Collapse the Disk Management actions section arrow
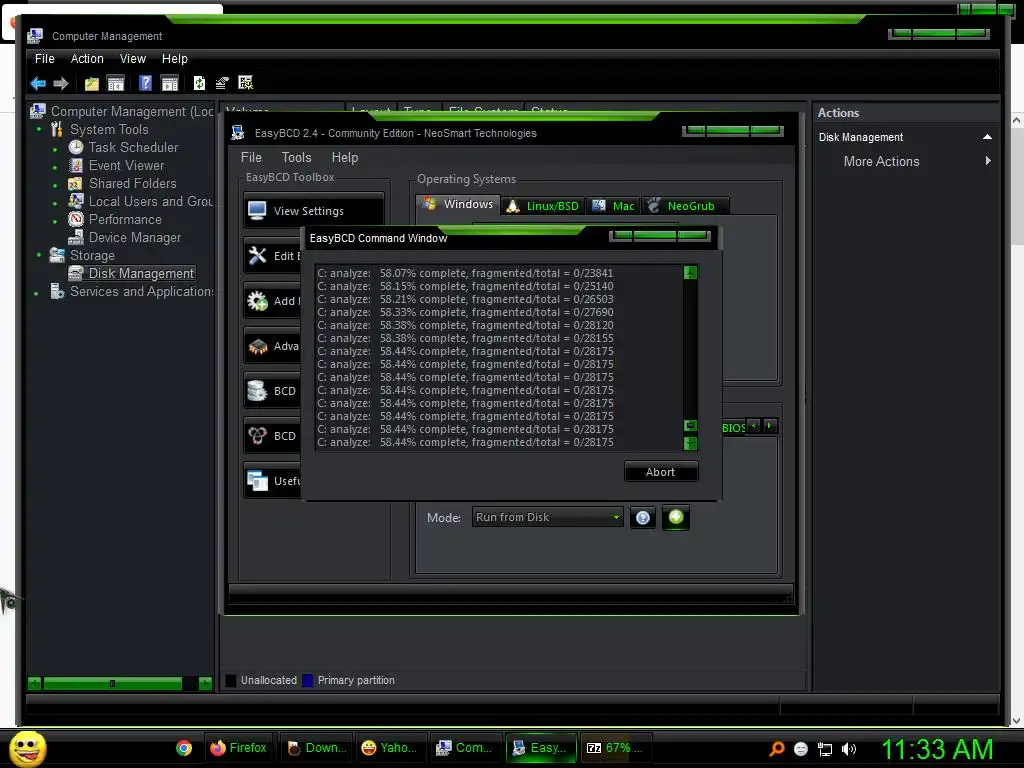Image resolution: width=1024 pixels, height=768 pixels. coord(987,137)
